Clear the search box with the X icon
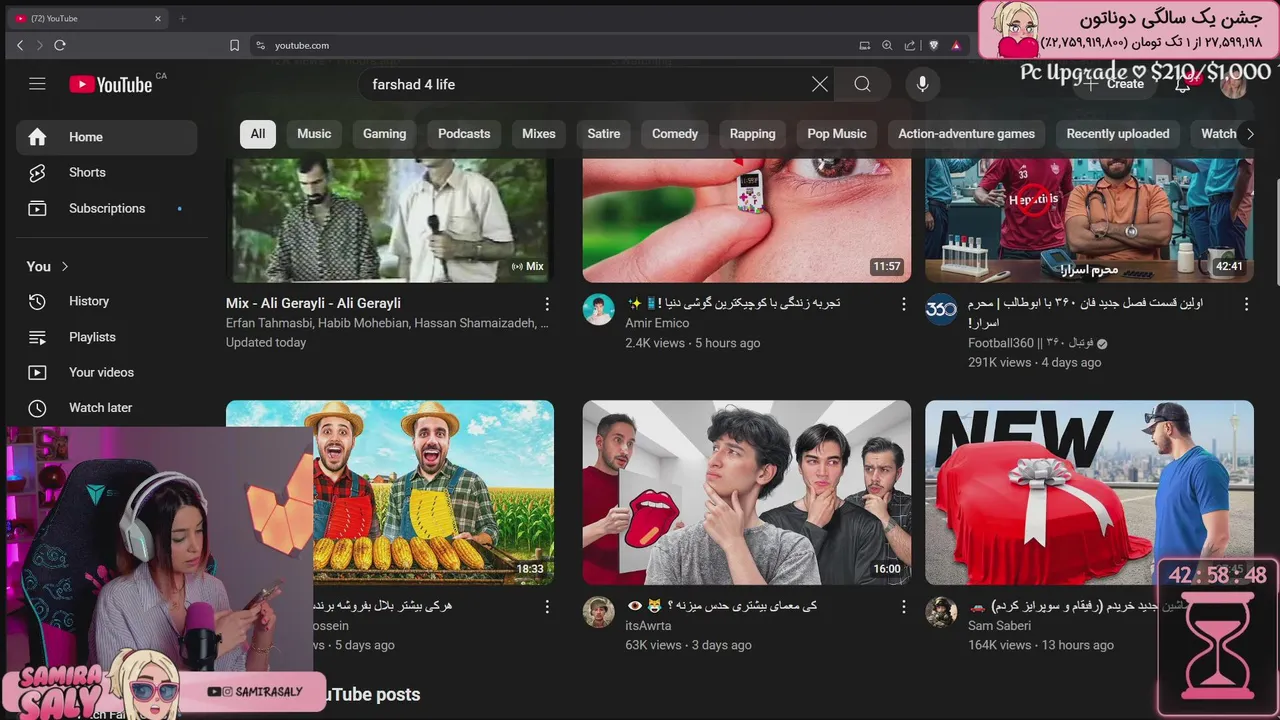Viewport: 1280px width, 720px height. pos(820,84)
